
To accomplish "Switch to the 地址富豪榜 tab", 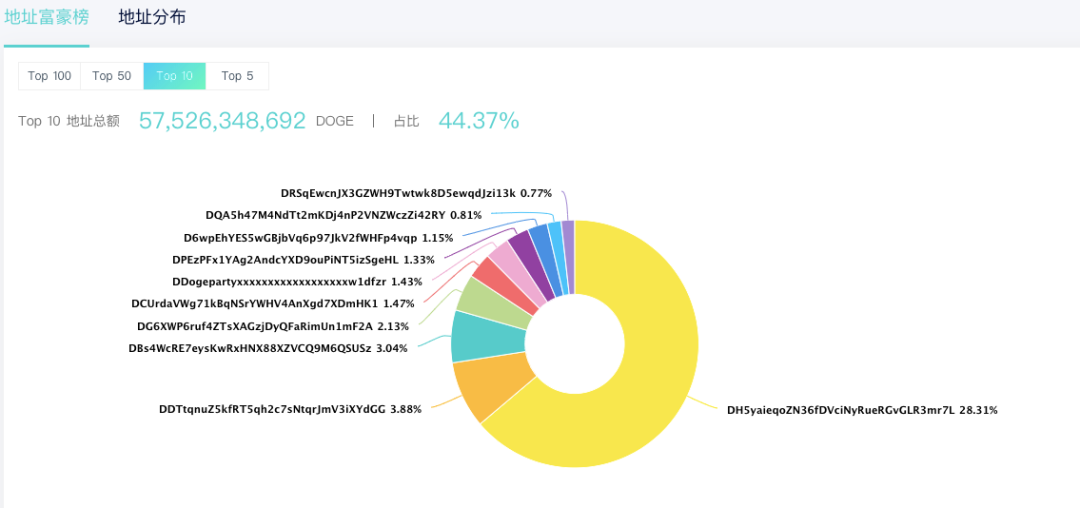I will (46, 18).
